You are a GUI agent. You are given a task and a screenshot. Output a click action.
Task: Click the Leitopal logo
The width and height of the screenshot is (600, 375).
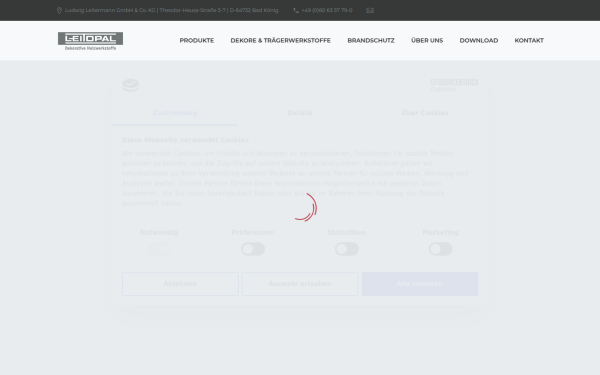click(x=90, y=41)
